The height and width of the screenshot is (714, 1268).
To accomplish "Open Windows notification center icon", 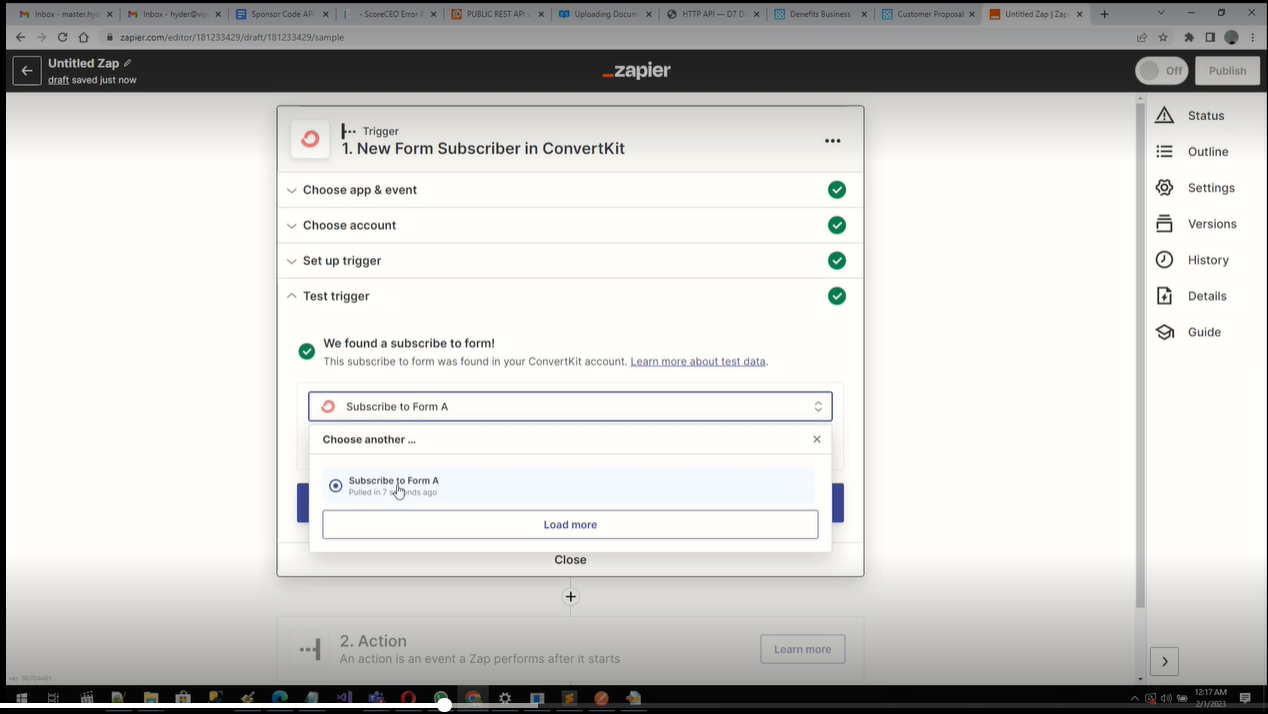I will 1245,698.
